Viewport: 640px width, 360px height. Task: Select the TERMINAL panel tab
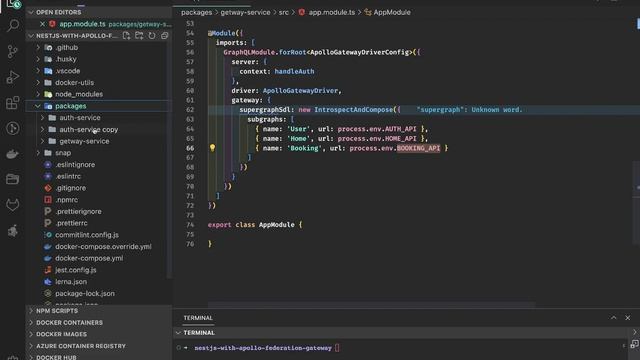pyautogui.click(x=198, y=318)
